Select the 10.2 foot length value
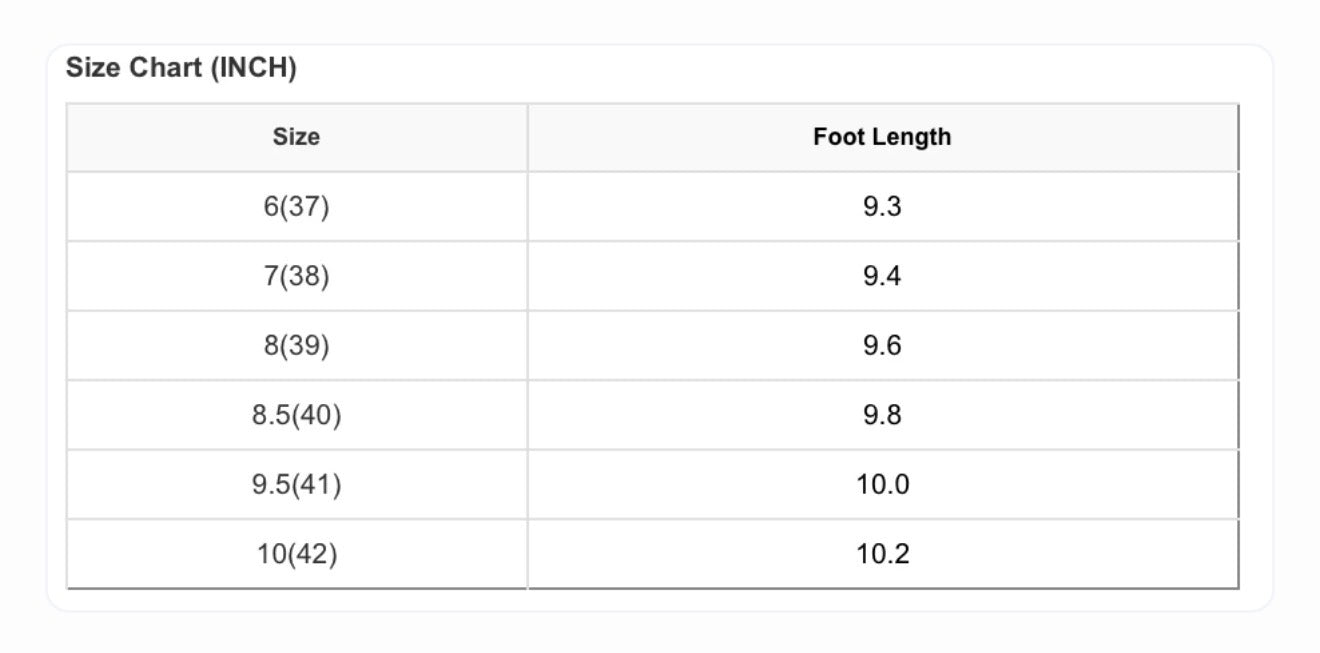 point(882,554)
